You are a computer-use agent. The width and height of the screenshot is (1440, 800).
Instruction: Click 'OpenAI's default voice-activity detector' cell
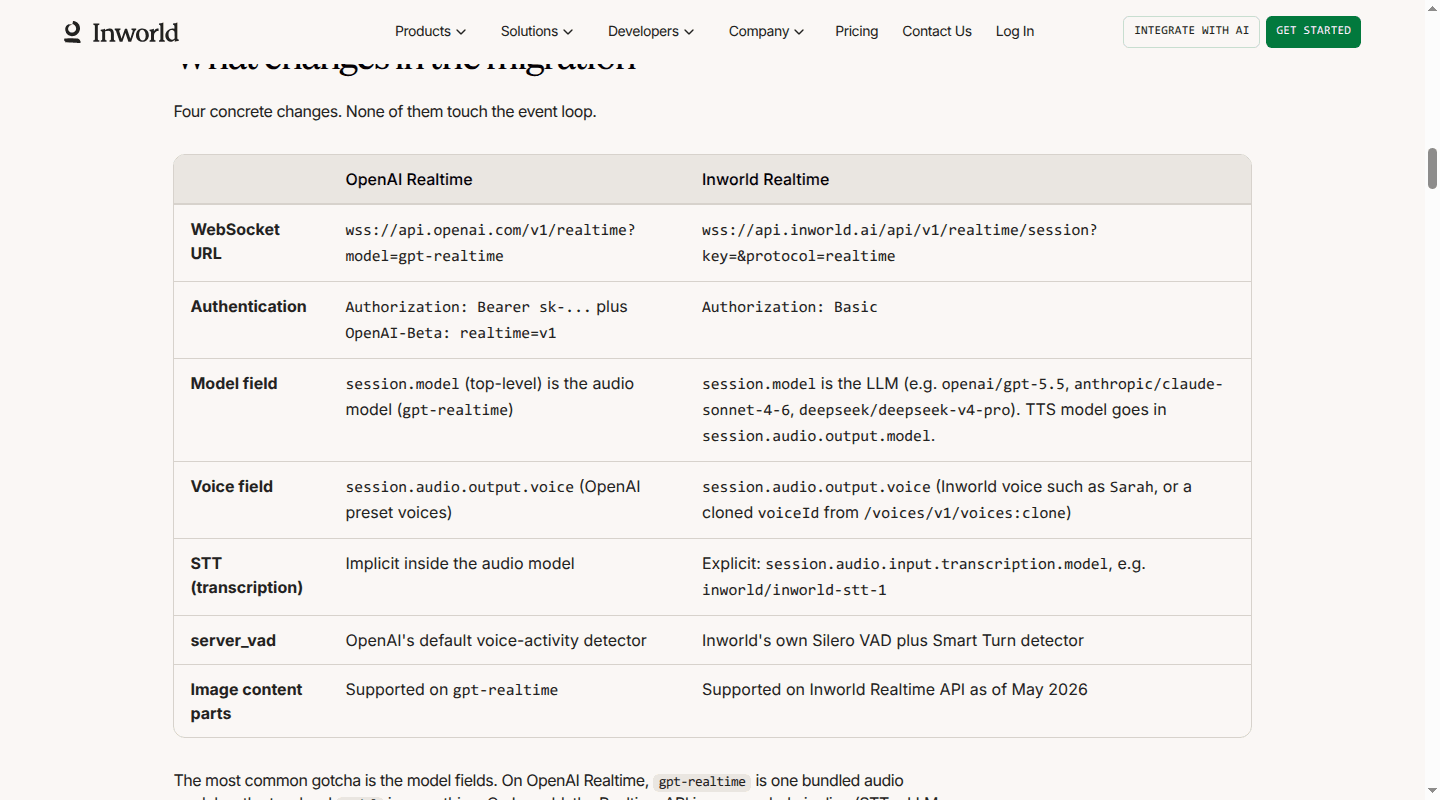click(496, 641)
